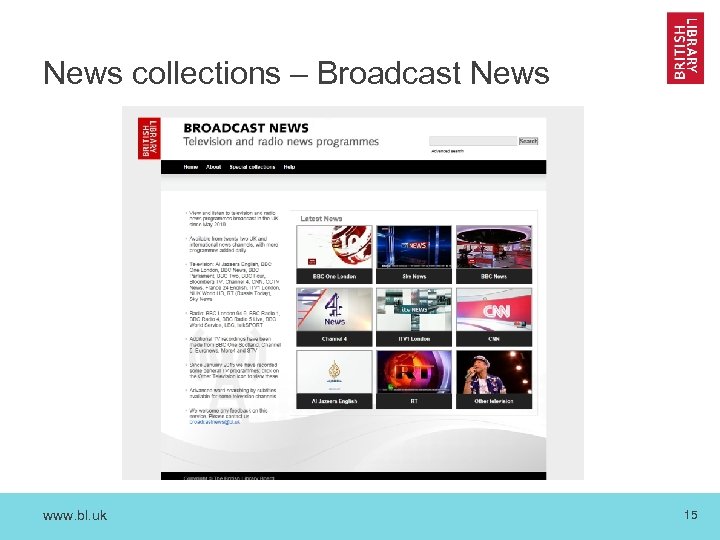Click the 'Channel 4' caption label
720x540 pixels.
[334, 339]
